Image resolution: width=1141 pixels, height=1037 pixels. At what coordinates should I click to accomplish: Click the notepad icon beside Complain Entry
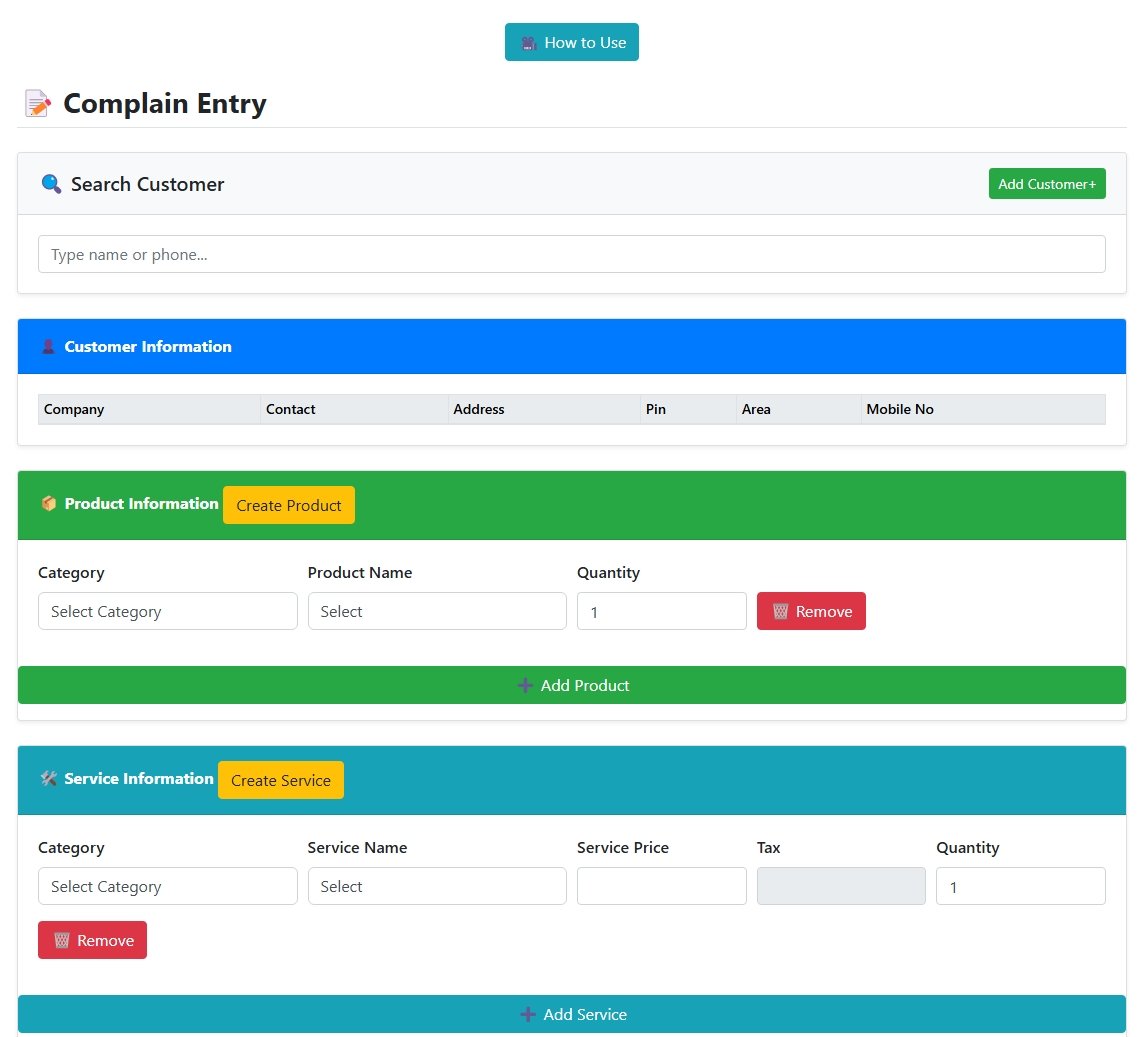point(38,104)
